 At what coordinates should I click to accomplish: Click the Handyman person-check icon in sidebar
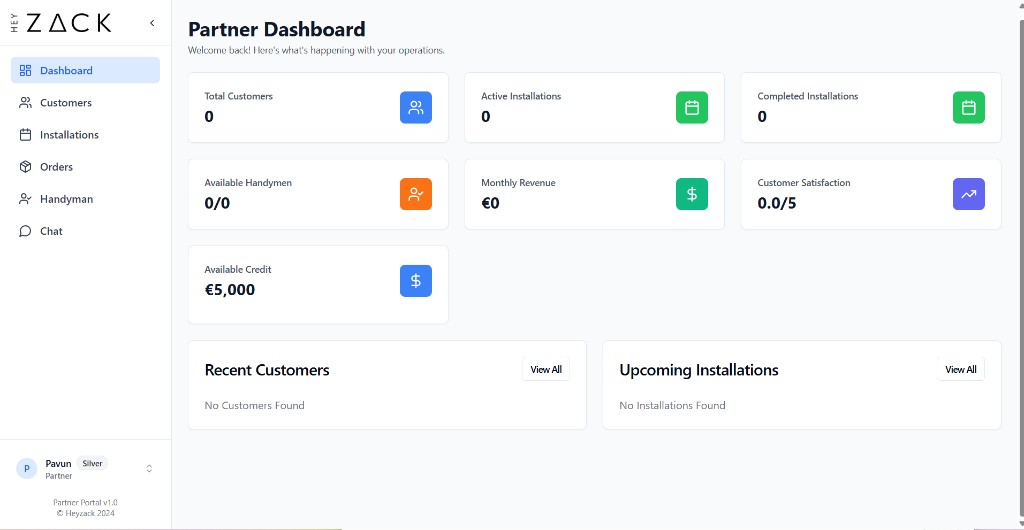coord(25,199)
